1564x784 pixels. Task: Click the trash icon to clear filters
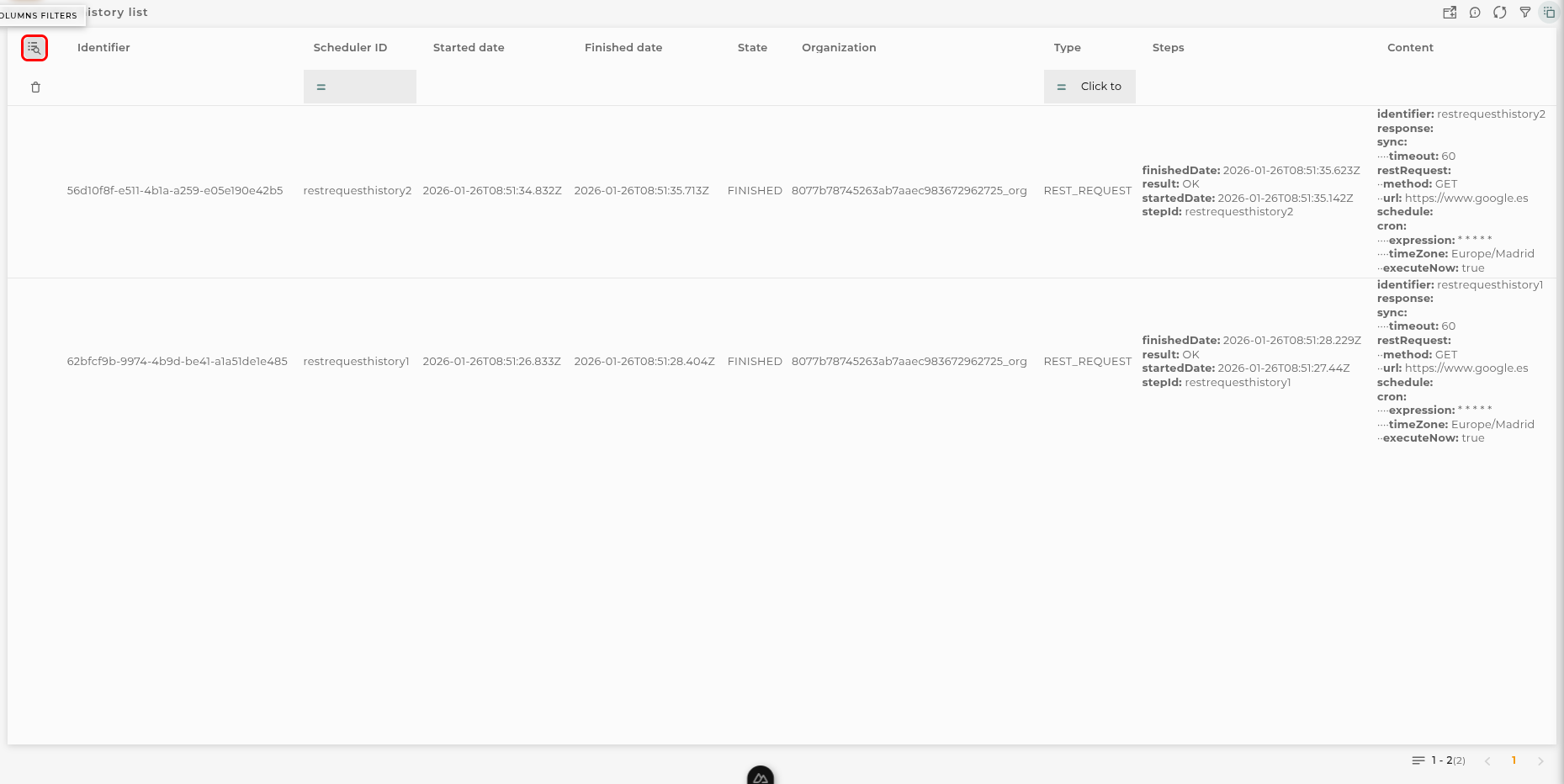point(35,87)
